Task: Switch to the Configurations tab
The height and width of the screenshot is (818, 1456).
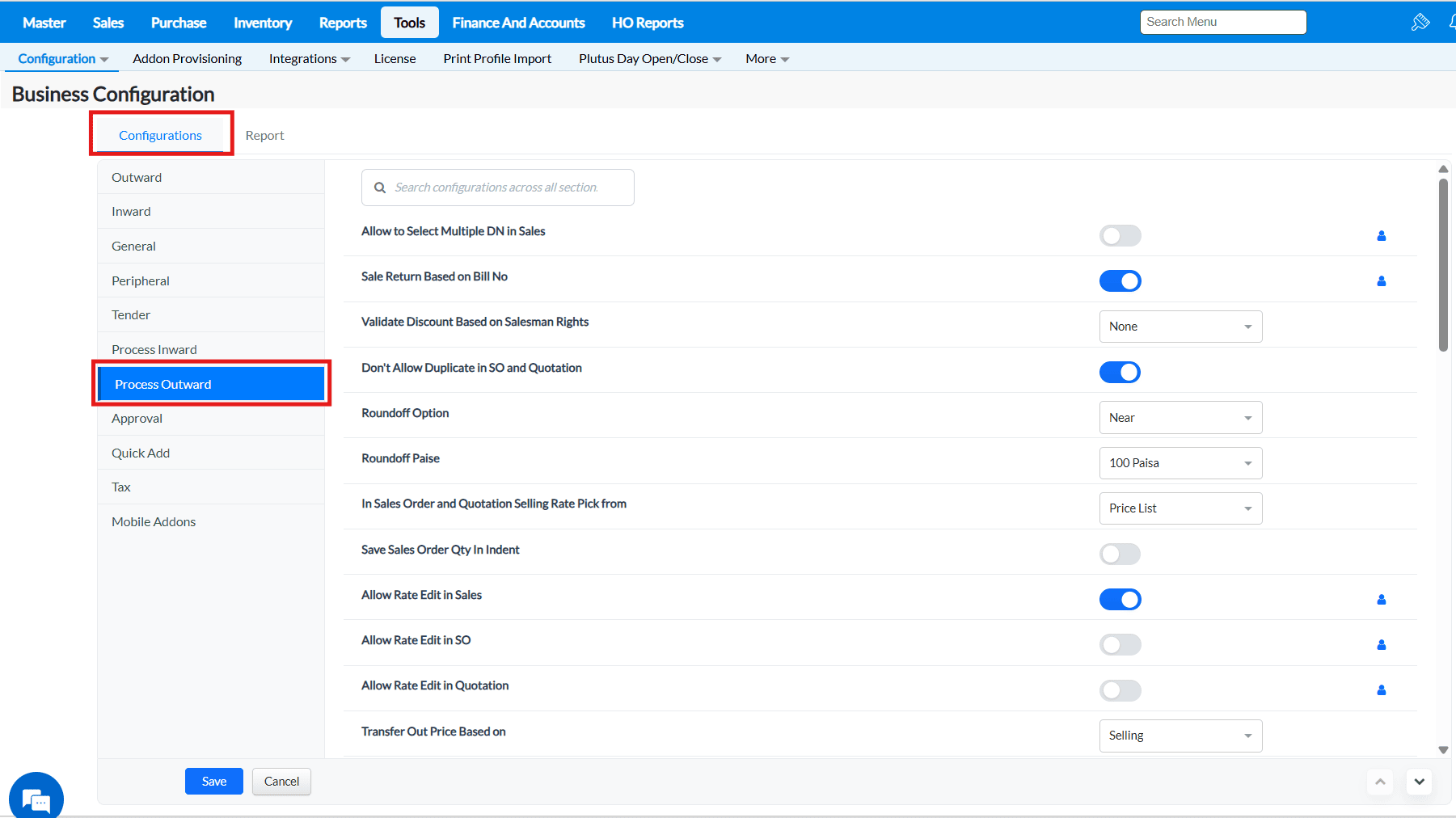Action: coord(160,135)
